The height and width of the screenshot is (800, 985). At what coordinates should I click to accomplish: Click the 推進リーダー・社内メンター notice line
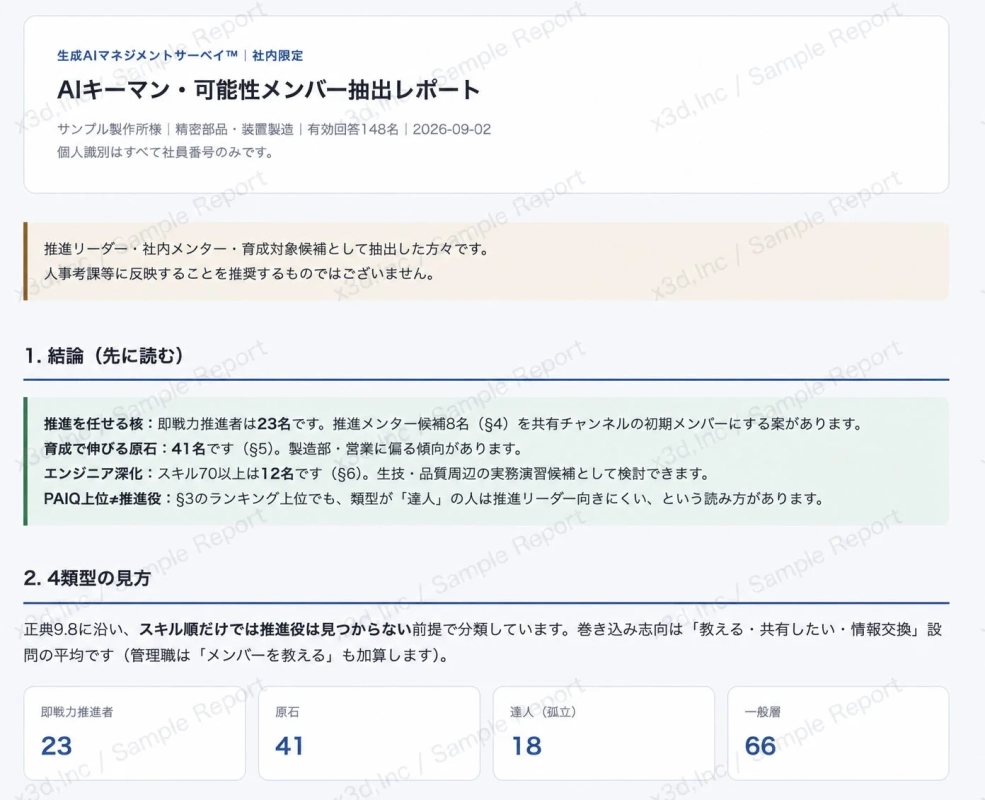coord(267,249)
